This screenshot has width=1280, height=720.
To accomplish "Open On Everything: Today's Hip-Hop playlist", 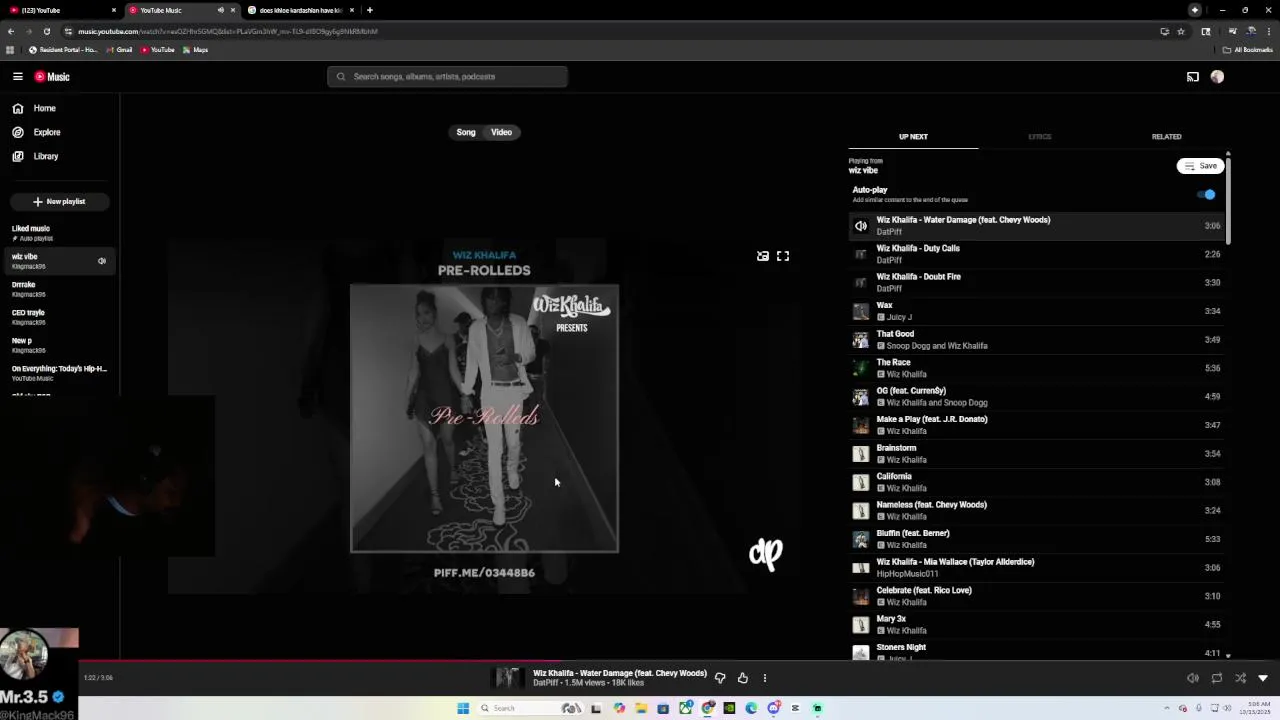I will [60, 373].
